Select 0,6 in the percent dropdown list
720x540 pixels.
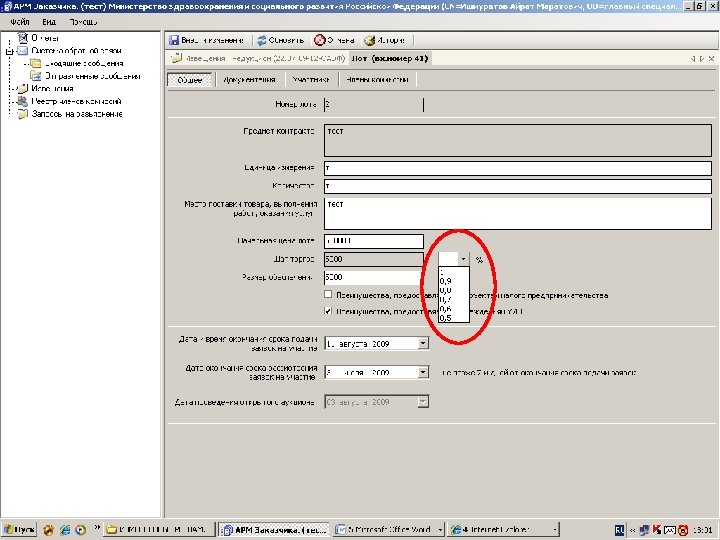coord(454,309)
